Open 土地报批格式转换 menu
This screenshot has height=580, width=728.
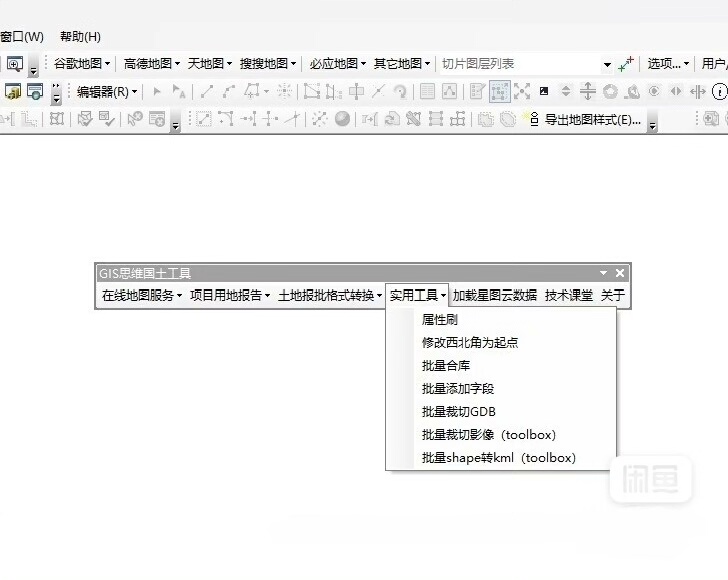point(330,295)
